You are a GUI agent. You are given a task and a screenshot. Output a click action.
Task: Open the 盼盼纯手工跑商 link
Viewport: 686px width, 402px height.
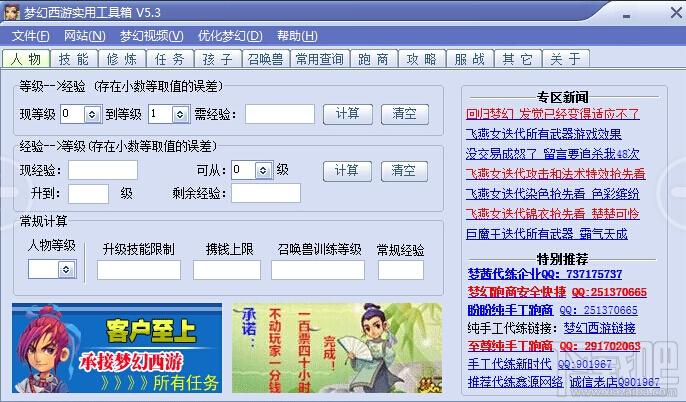point(511,310)
